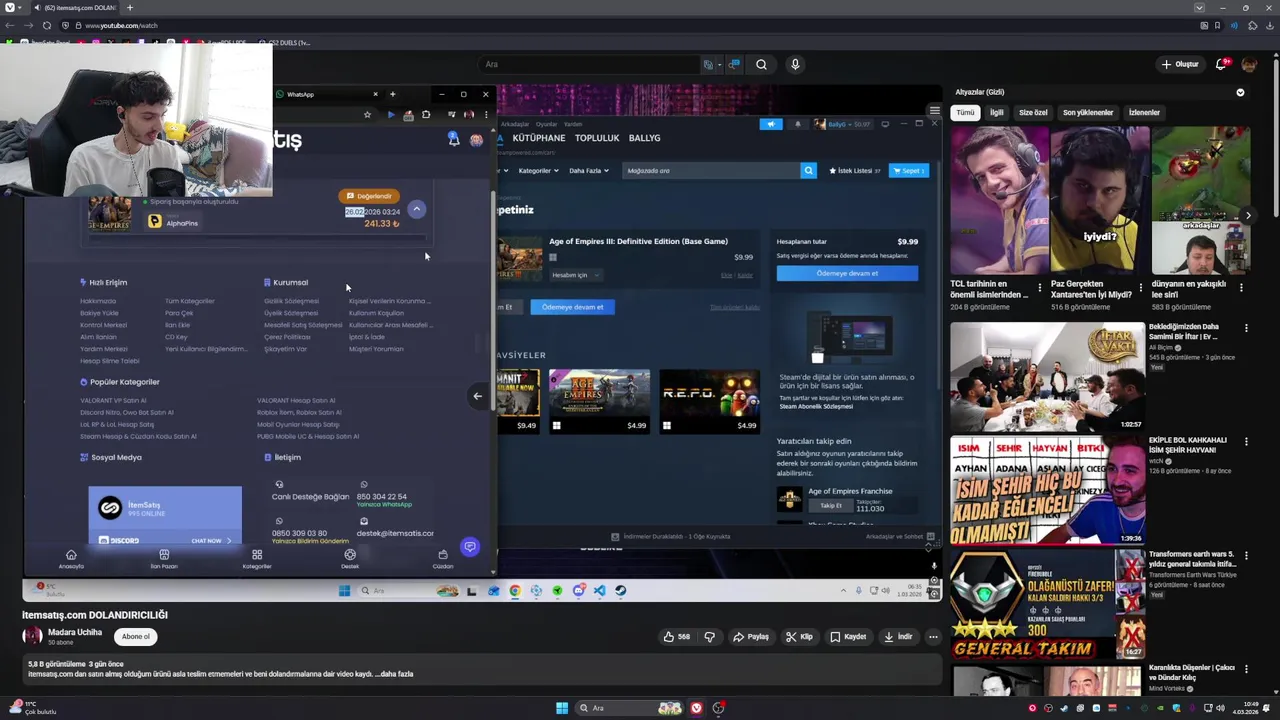This screenshot has height=720, width=1280.
Task: Click the main video player
Action: [x=482, y=340]
